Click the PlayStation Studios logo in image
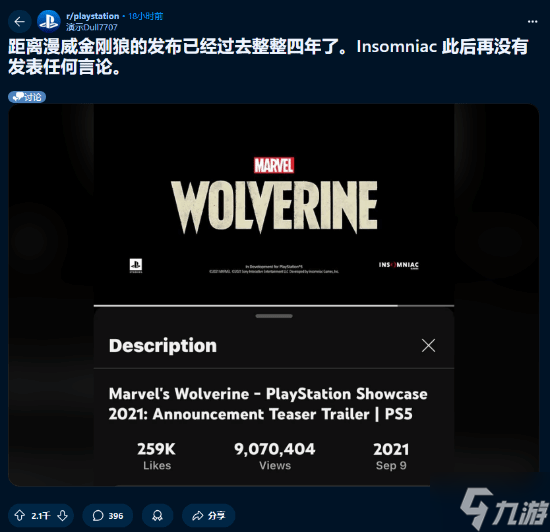The image size is (550, 532). tap(136, 265)
